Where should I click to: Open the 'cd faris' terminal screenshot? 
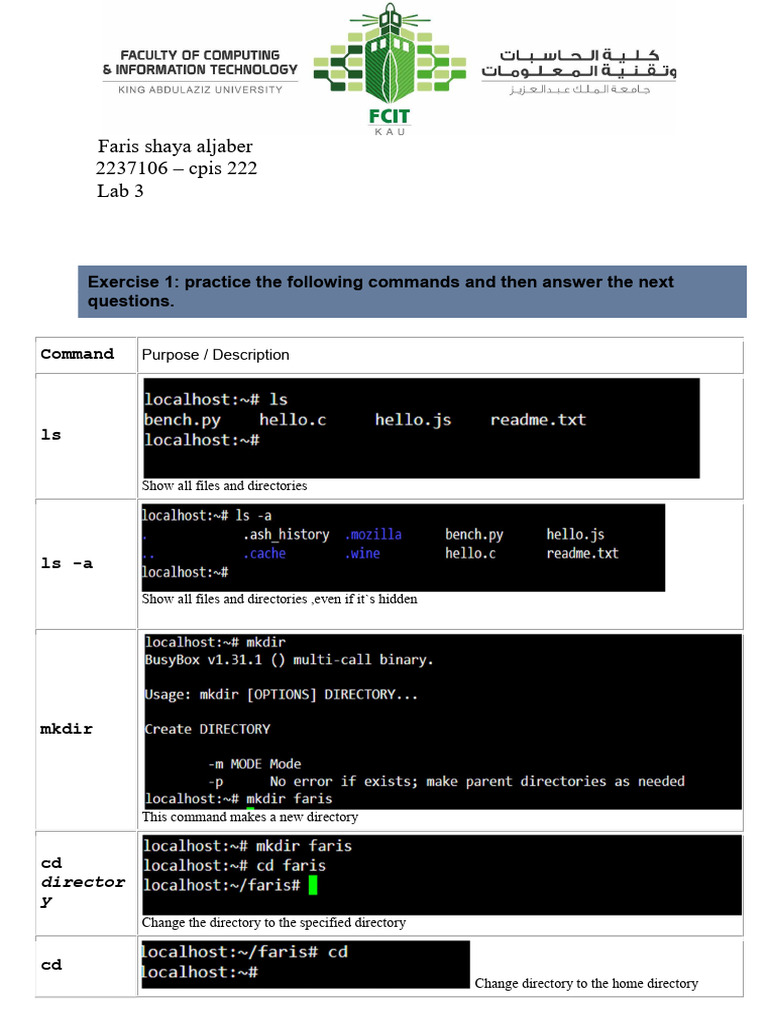point(442,874)
